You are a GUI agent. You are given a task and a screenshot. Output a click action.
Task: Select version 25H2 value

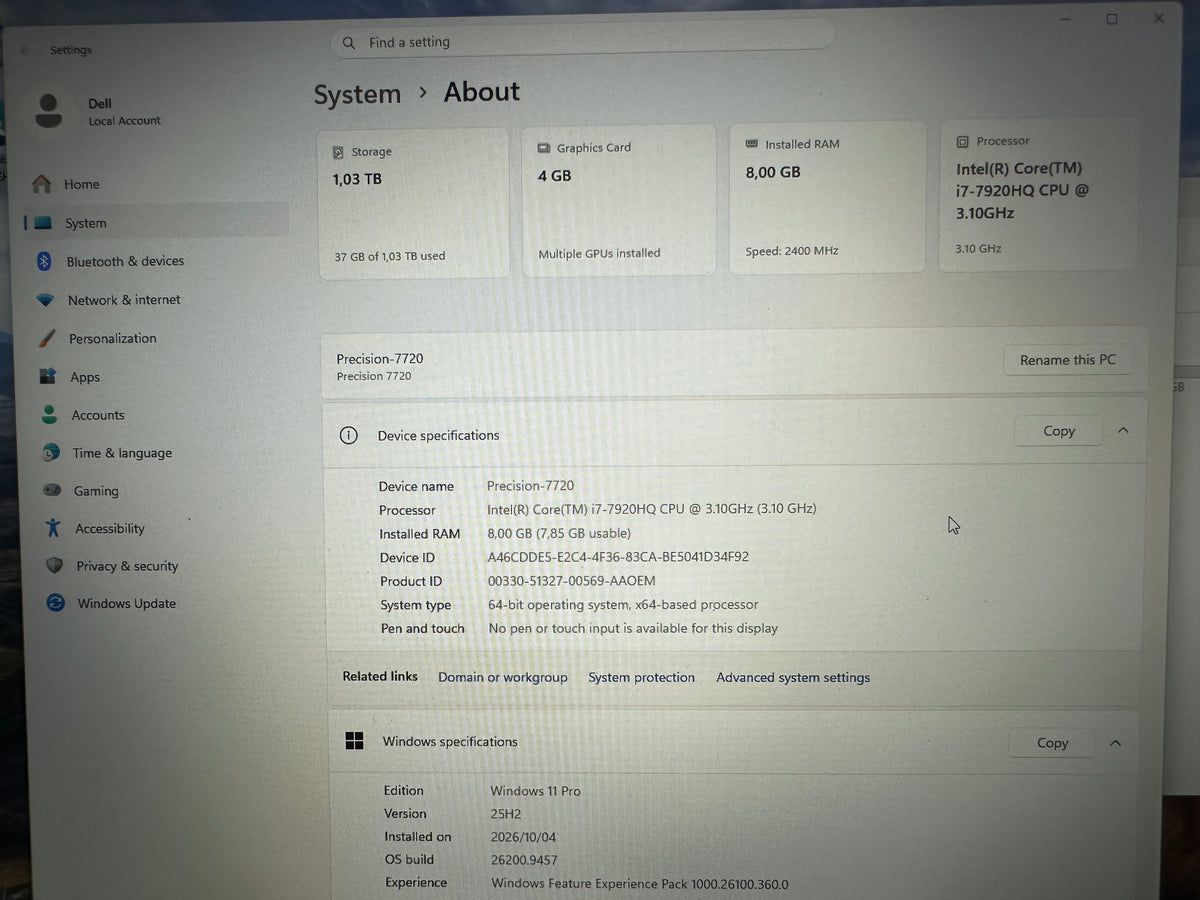click(506, 814)
